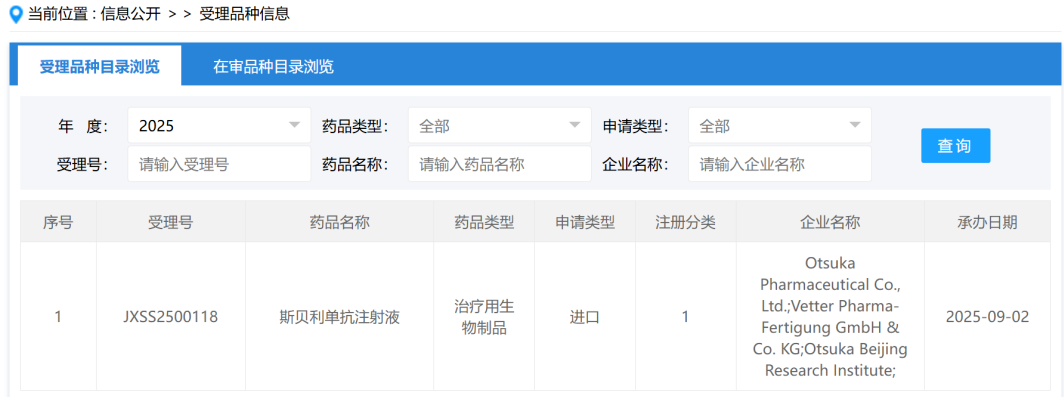The width and height of the screenshot is (1064, 397).
Task: Select the 斯贝利单抗注射液 cell
Action: pyautogui.click(x=340, y=317)
